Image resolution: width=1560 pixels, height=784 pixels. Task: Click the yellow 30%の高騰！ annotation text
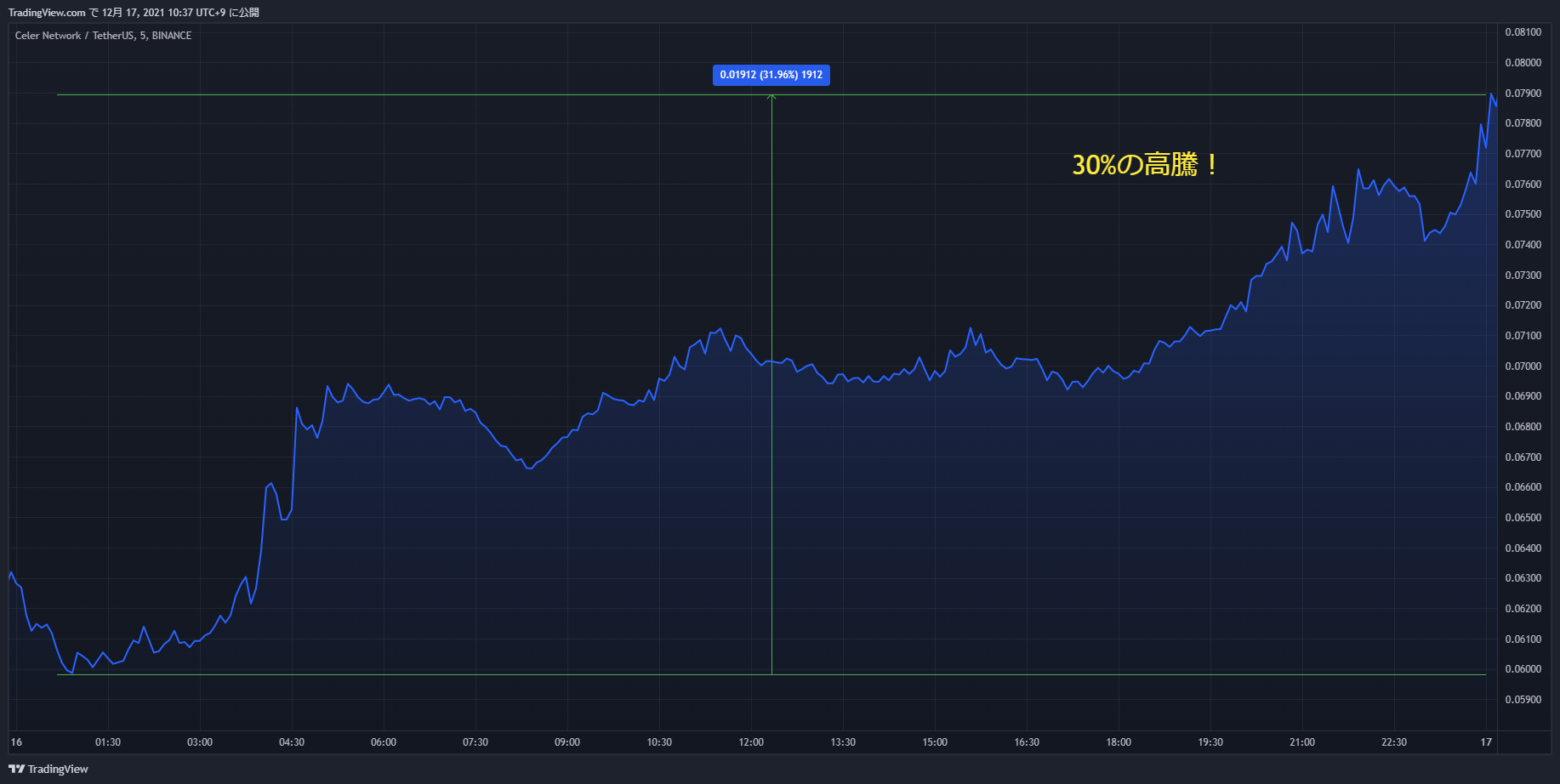tap(1145, 164)
